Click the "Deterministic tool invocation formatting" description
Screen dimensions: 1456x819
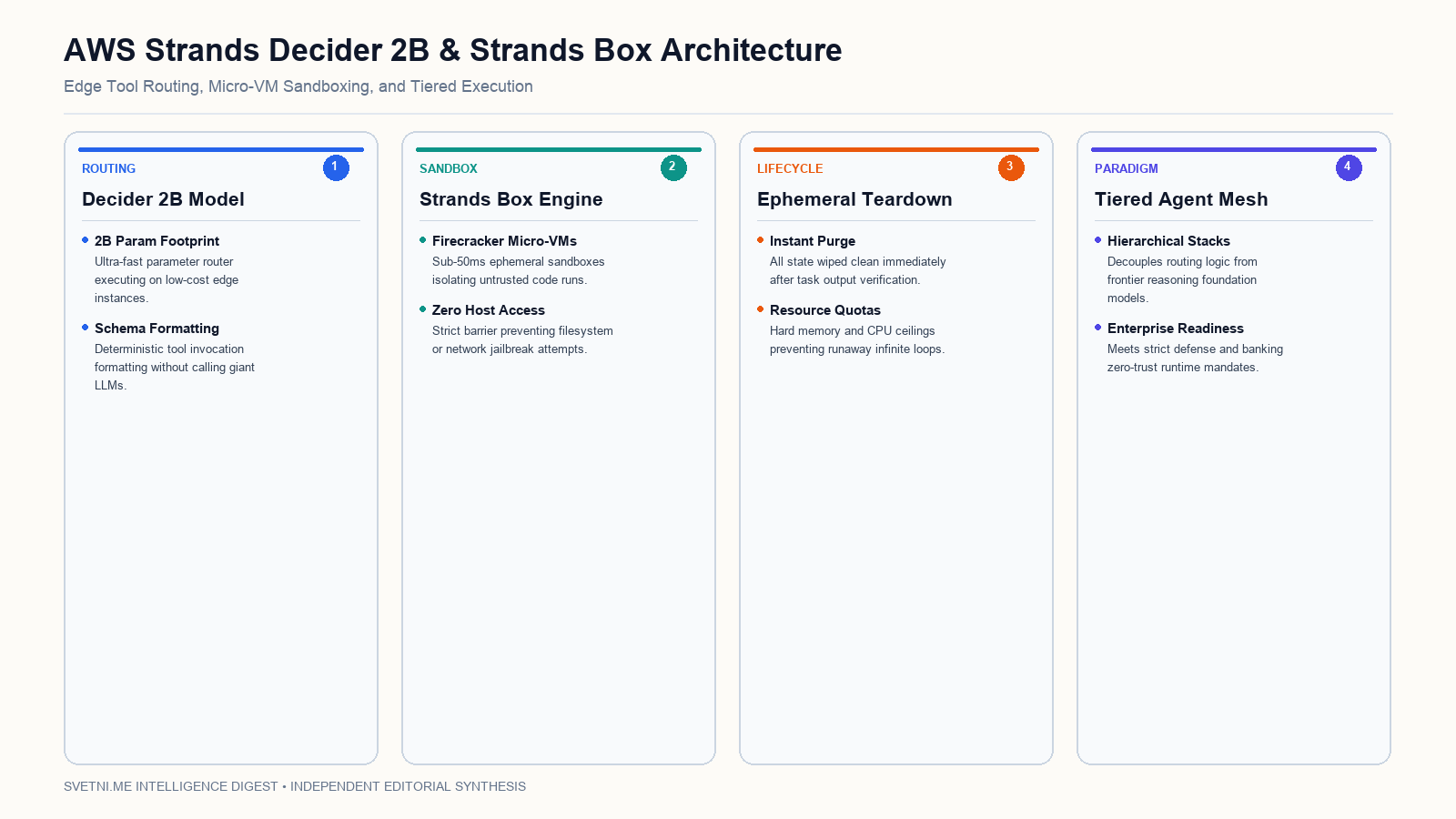pyautogui.click(x=175, y=368)
